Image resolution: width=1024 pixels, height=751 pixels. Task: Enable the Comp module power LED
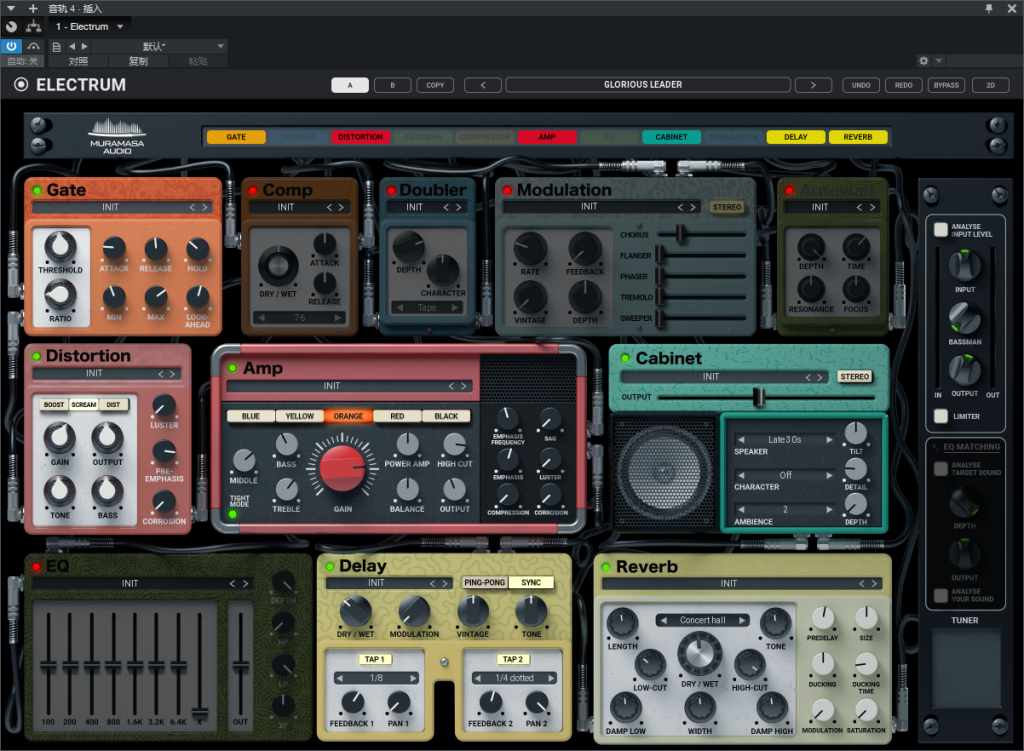point(253,191)
